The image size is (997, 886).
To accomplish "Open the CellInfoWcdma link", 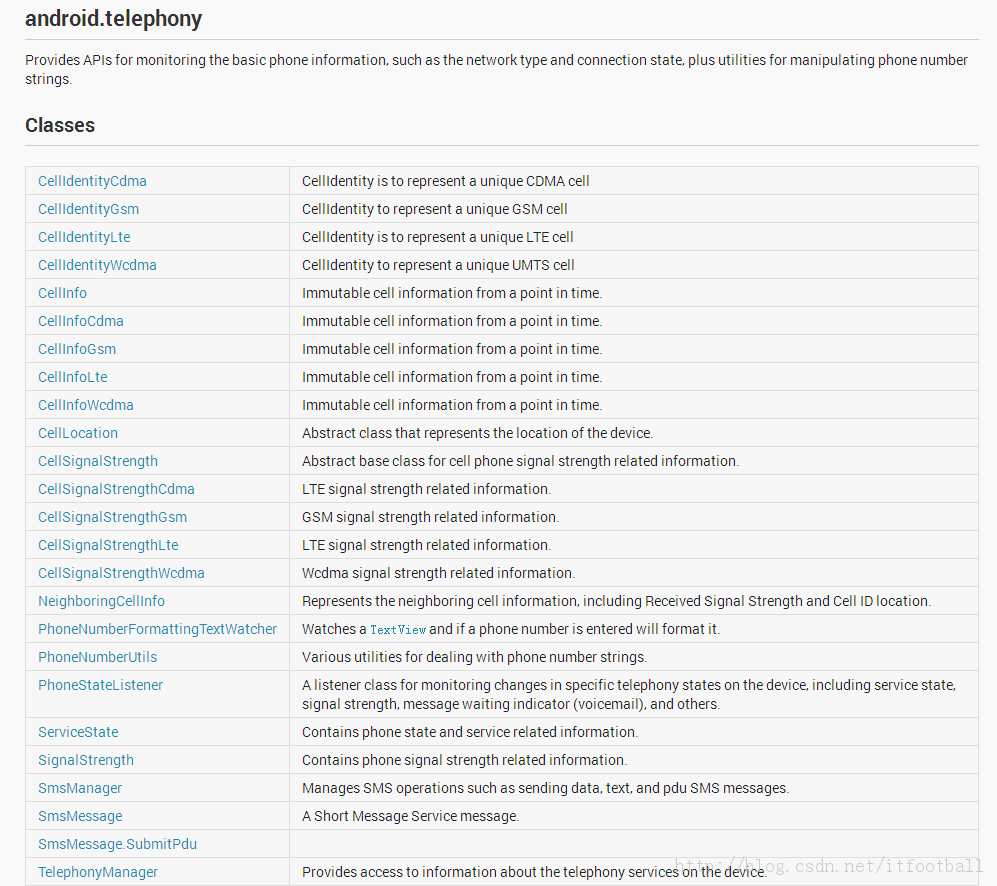I will coord(86,405).
